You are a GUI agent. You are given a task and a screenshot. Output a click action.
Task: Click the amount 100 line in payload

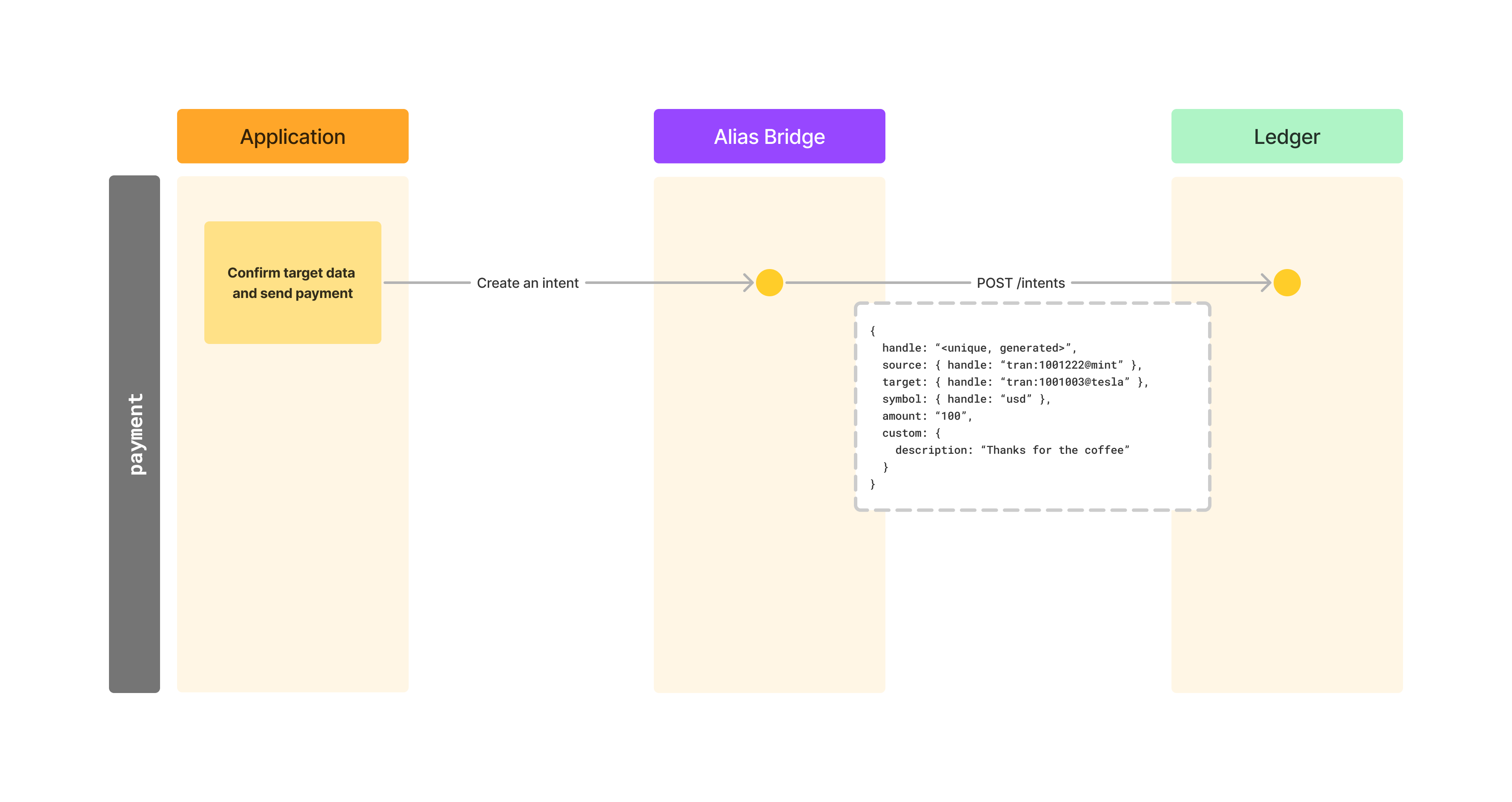(x=927, y=416)
